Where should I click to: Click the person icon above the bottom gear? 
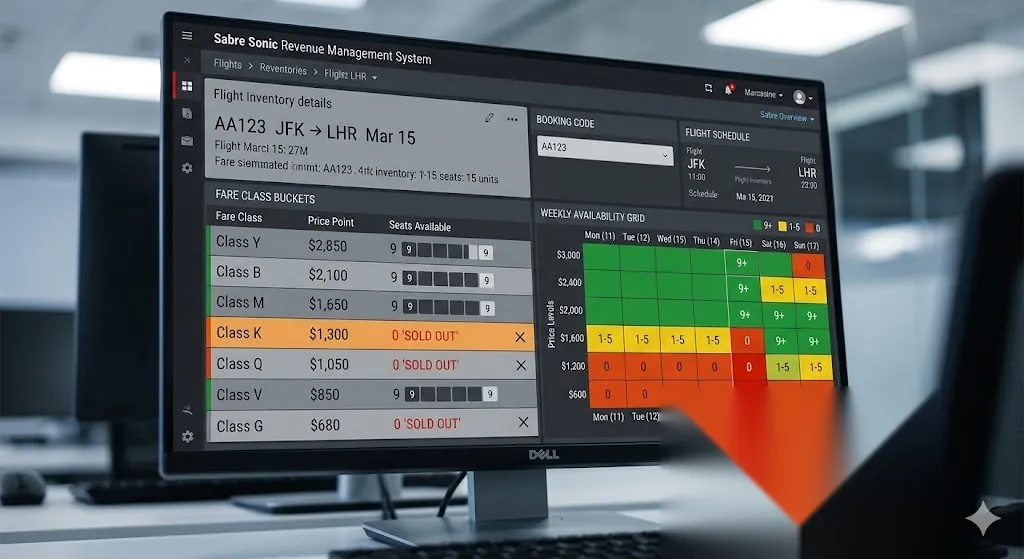coord(187,410)
